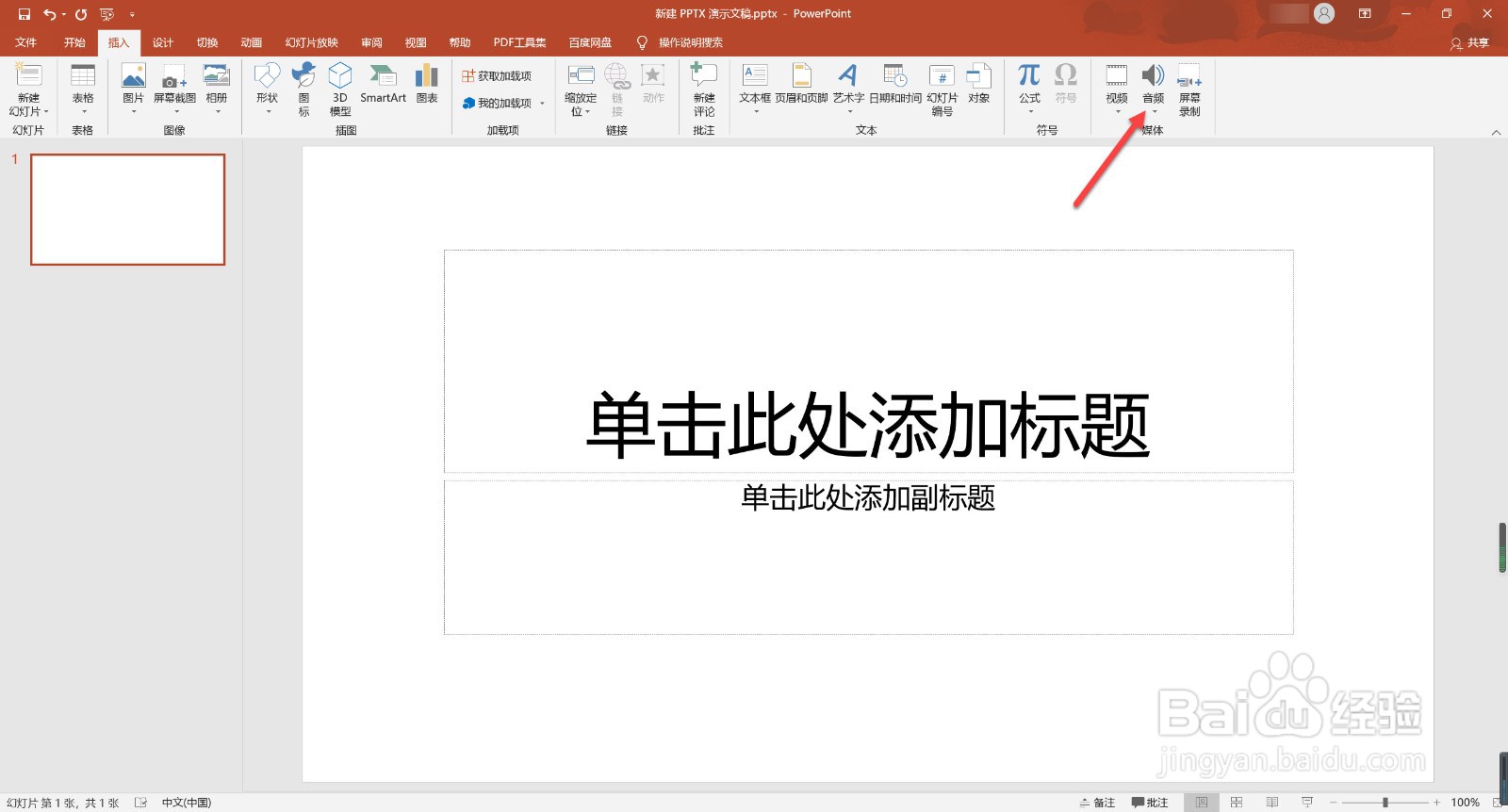1508x812 pixels.
Task: Switch to the 幻灯片放映 (Slide Show) tab
Action: tap(312, 42)
